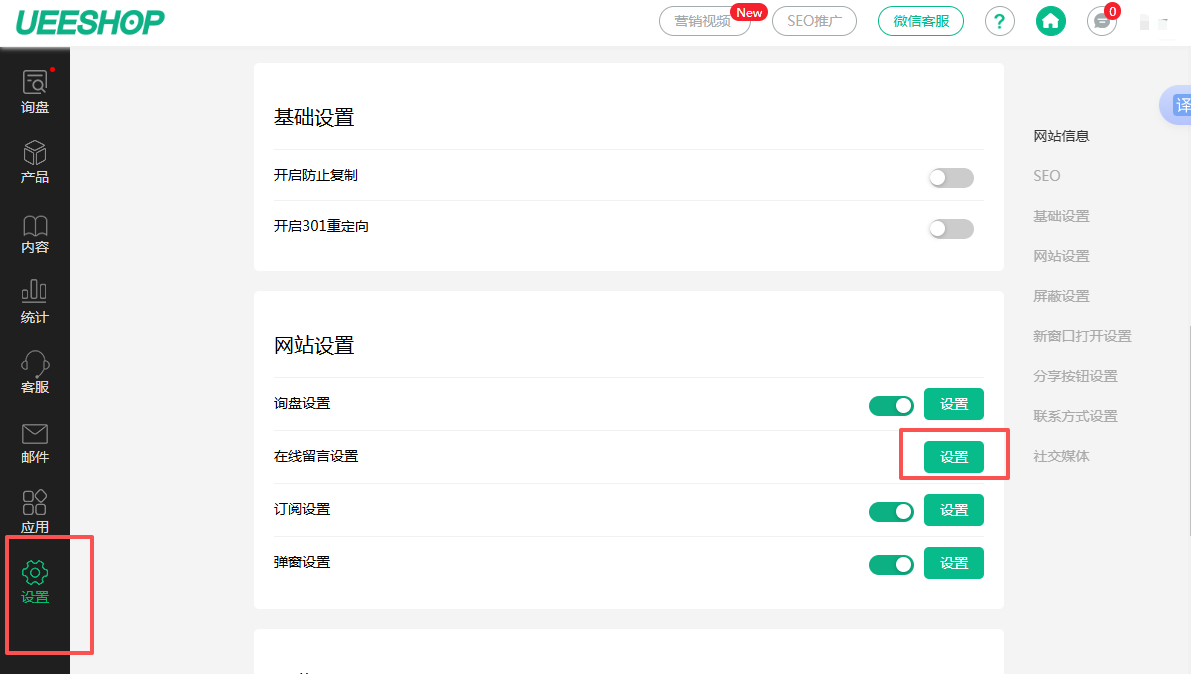This screenshot has height=674, width=1191.
Task: Jump to 屏蔽设置 in right navigation
Action: tap(1061, 296)
